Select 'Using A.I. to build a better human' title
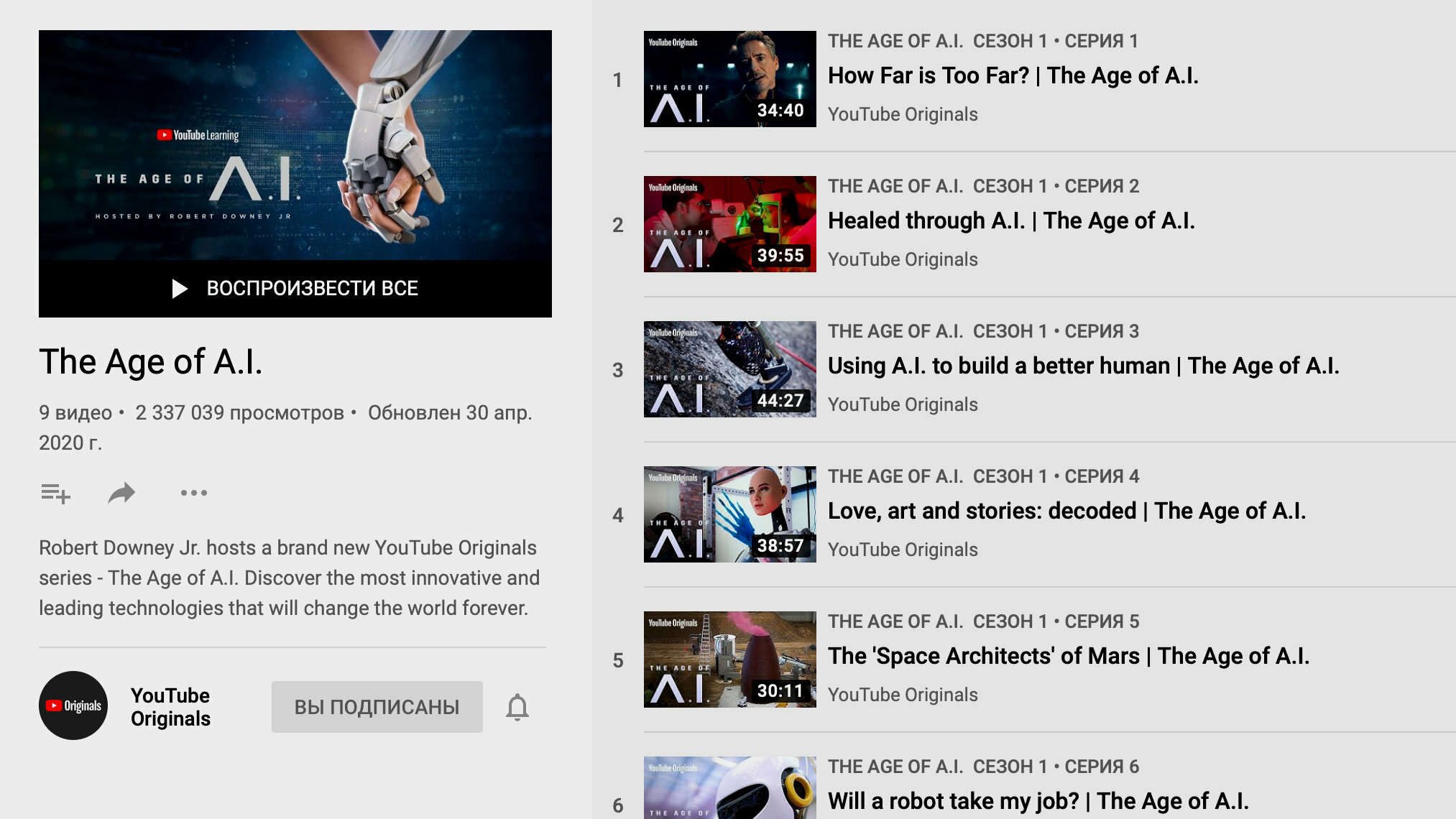Image resolution: width=1456 pixels, height=819 pixels. (x=1084, y=366)
